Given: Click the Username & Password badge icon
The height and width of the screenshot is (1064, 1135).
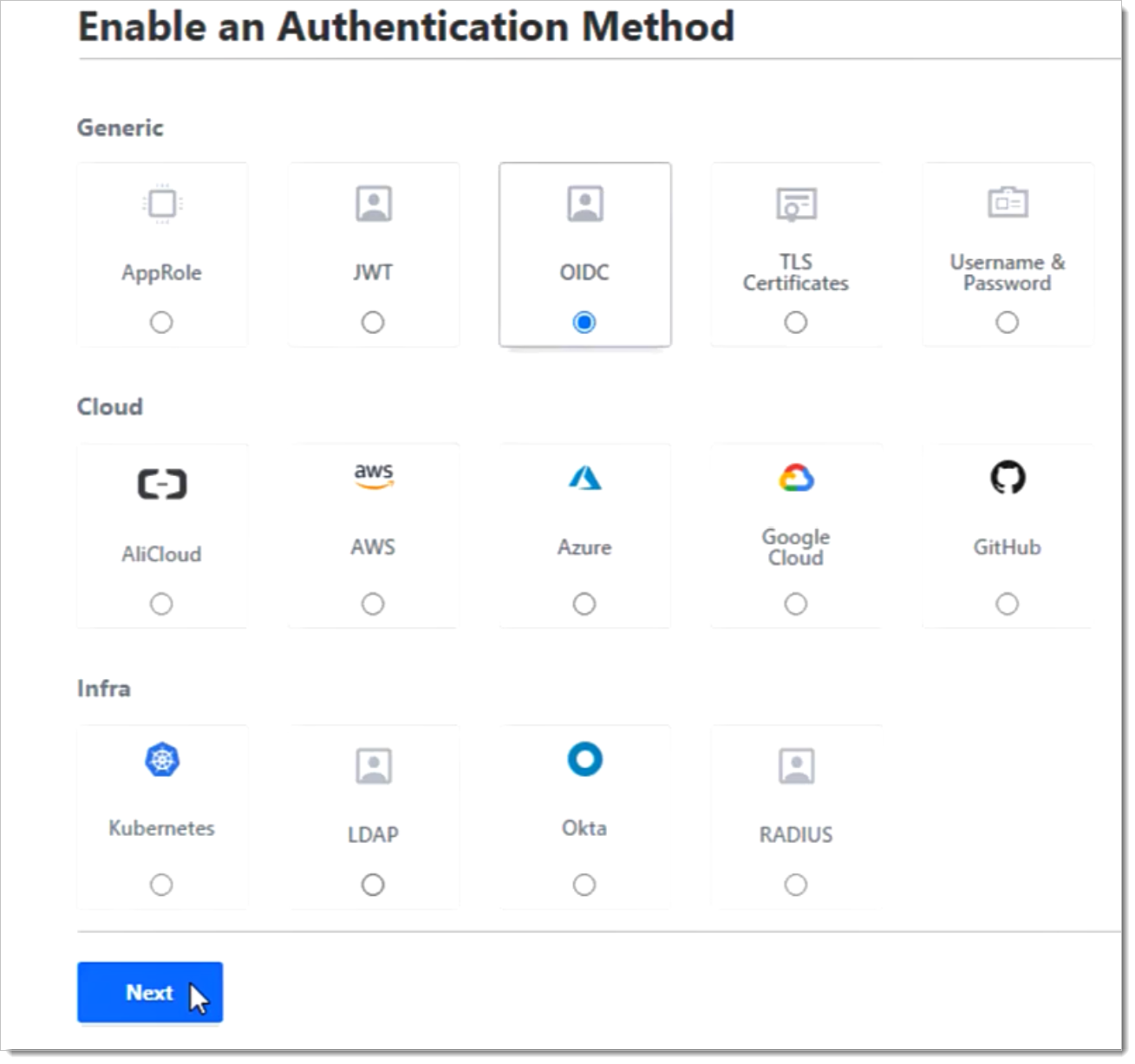Looking at the screenshot, I should coord(1008,202).
